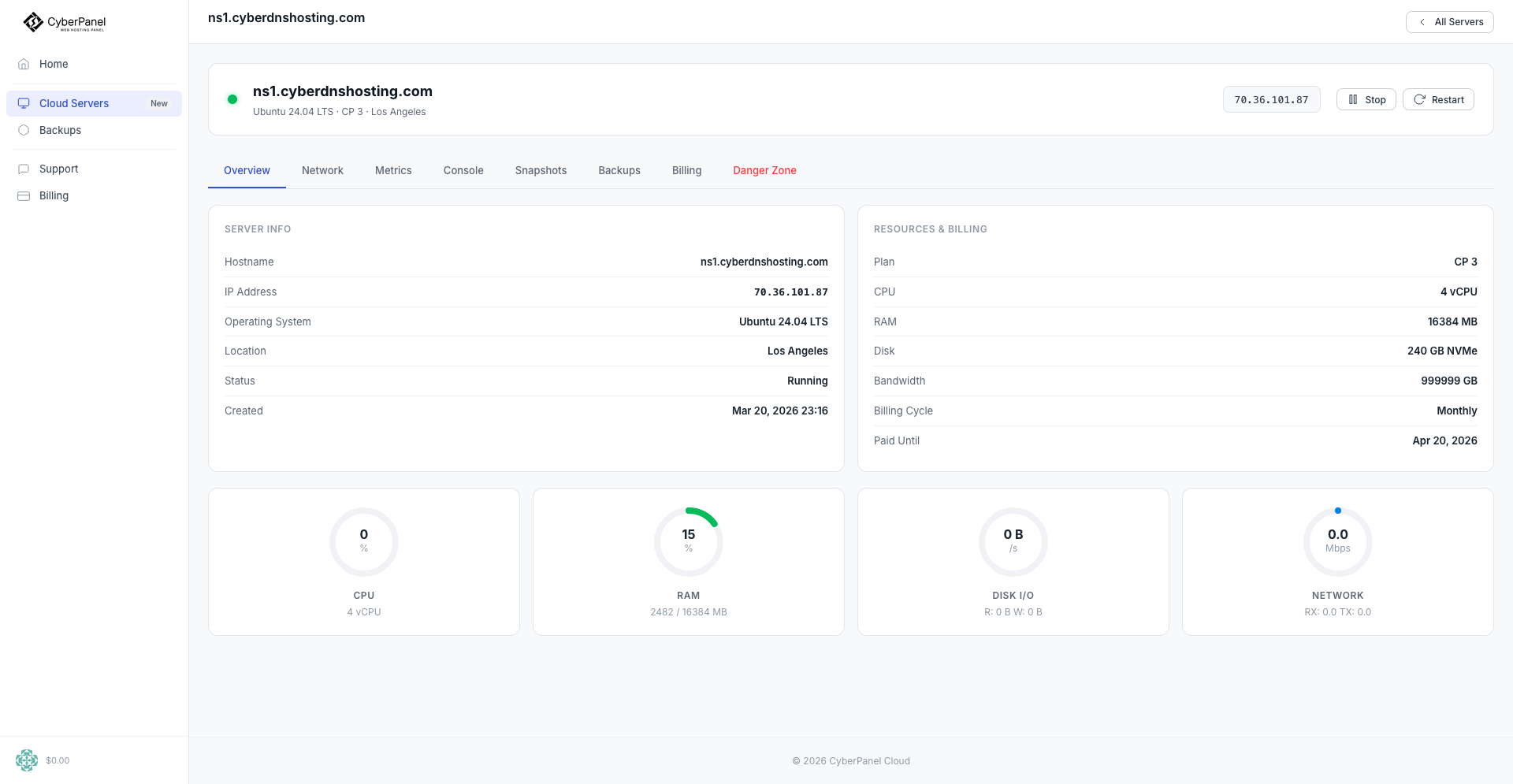Viewport: 1513px width, 784px height.
Task: Click the avatar icon next to $0.00 balance
Action: point(26,760)
